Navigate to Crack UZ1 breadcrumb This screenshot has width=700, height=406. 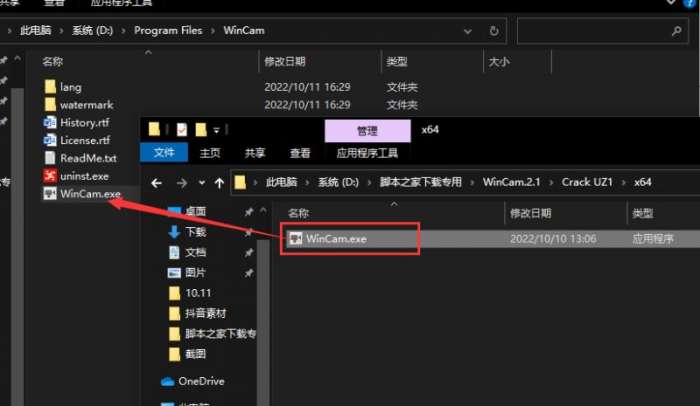tap(587, 182)
